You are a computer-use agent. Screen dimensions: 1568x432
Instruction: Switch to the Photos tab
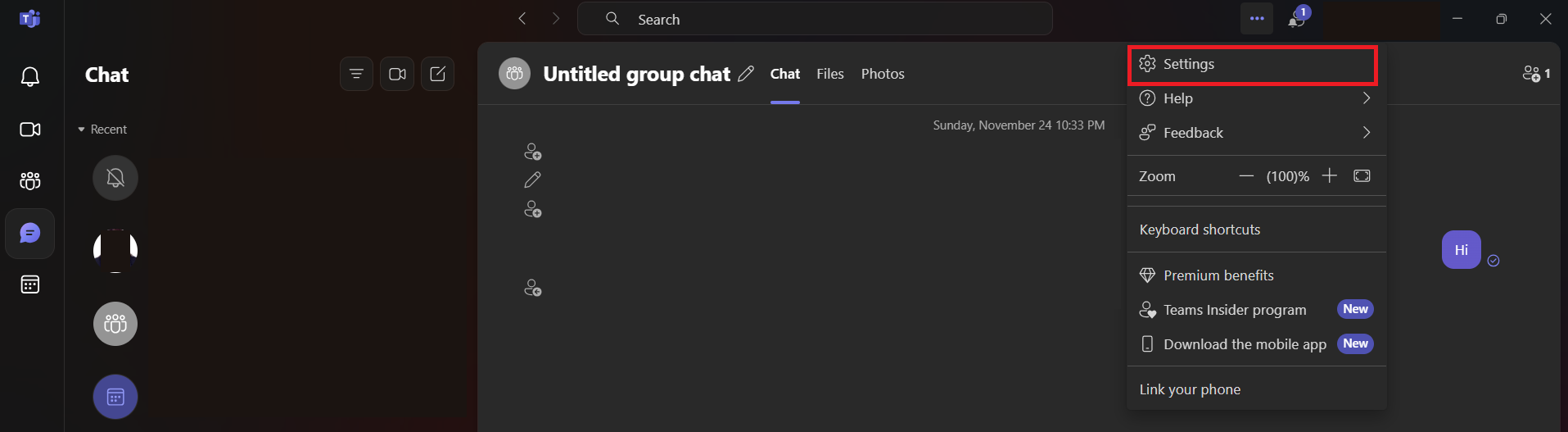tap(883, 74)
